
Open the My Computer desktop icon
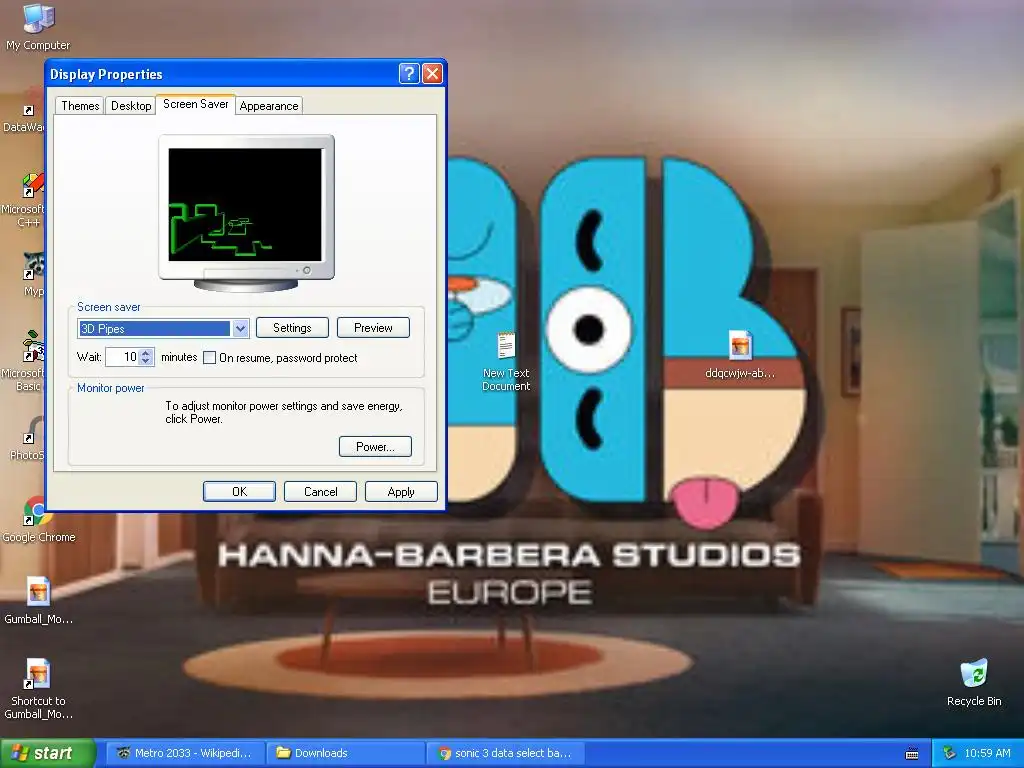coord(38,26)
